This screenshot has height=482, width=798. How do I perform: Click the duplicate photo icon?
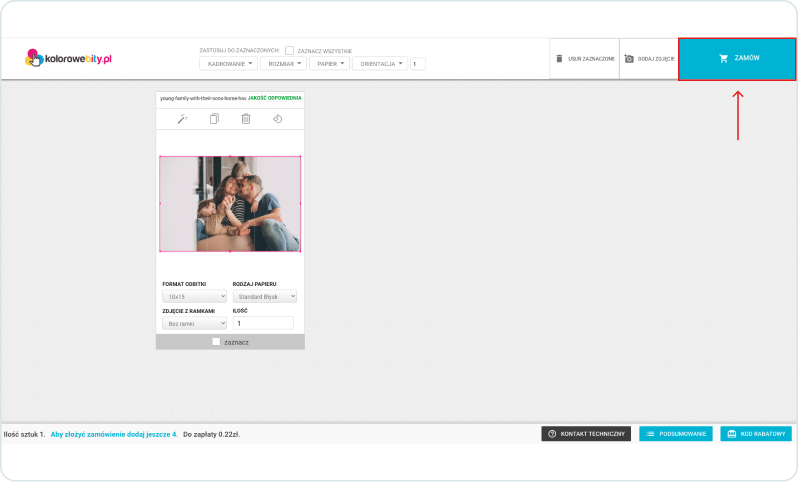tap(214, 119)
